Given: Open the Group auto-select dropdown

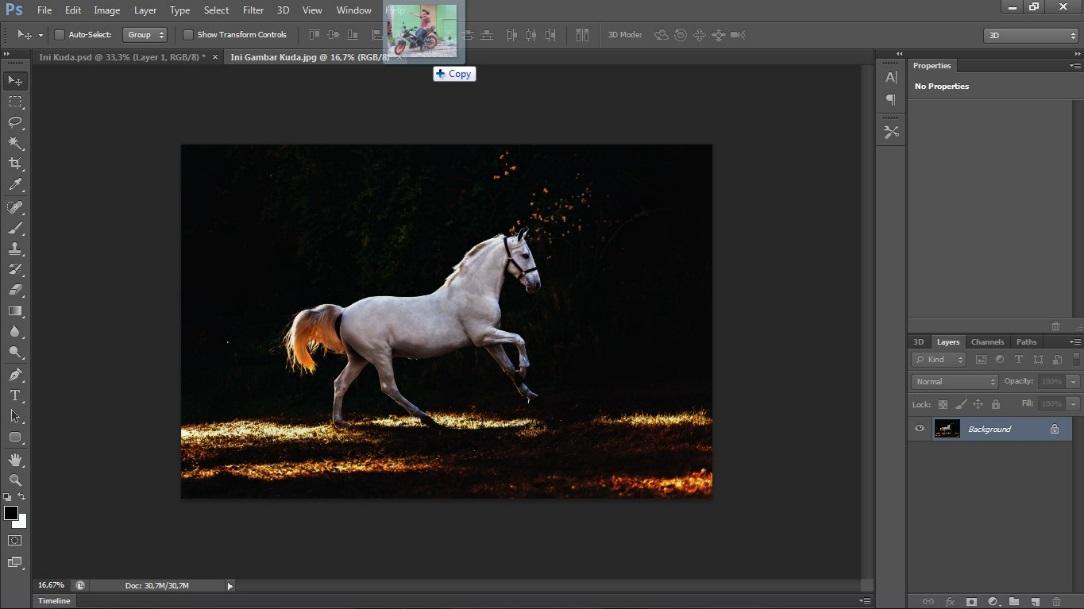Looking at the screenshot, I should (x=144, y=35).
